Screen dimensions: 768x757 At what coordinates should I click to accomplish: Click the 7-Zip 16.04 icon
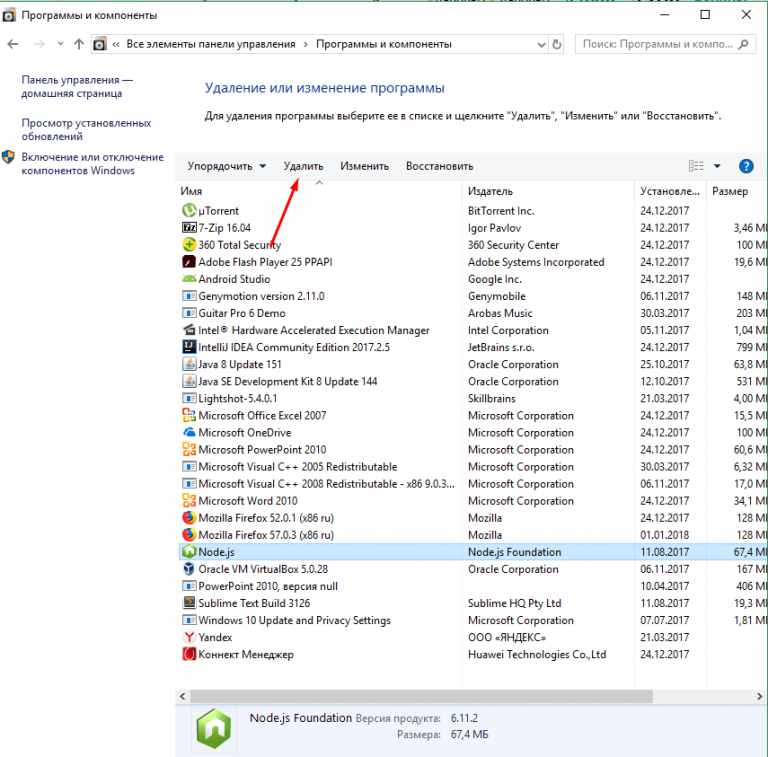[x=189, y=228]
